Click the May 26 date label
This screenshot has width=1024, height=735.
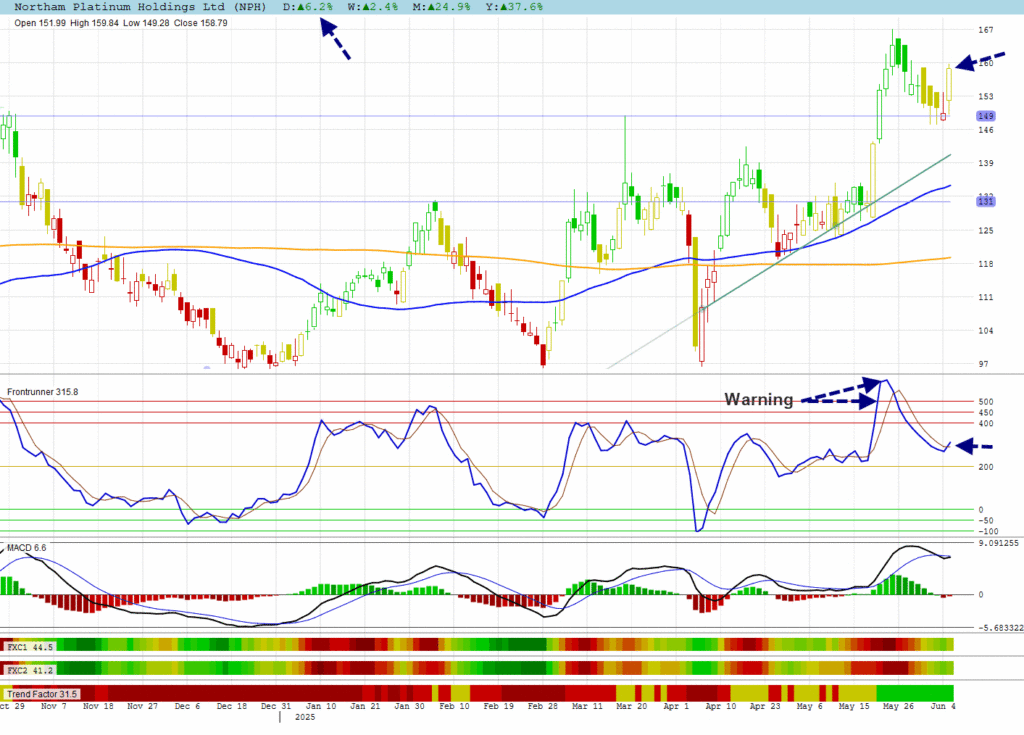pos(898,706)
